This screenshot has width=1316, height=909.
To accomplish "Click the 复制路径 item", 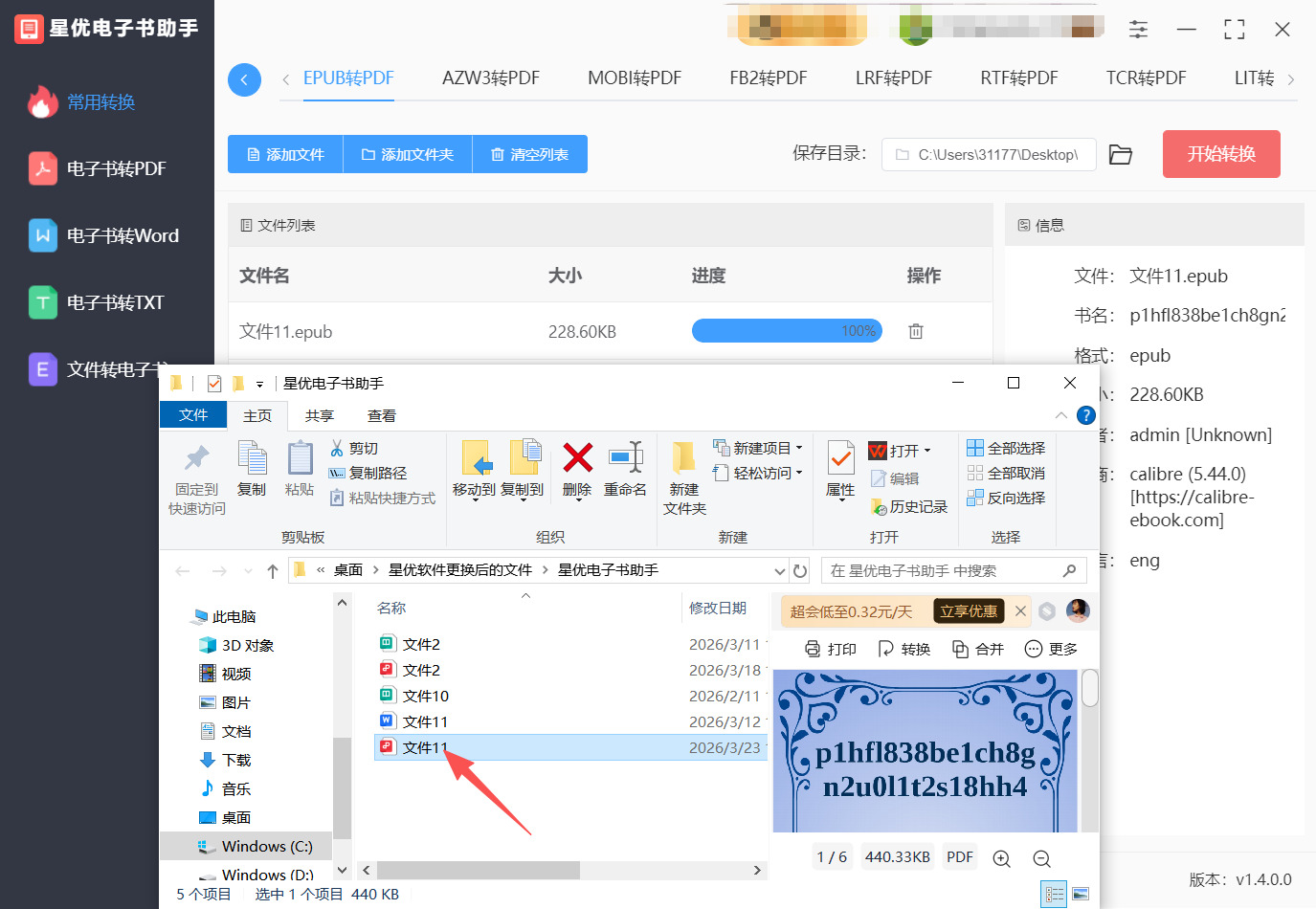I will click(x=368, y=473).
